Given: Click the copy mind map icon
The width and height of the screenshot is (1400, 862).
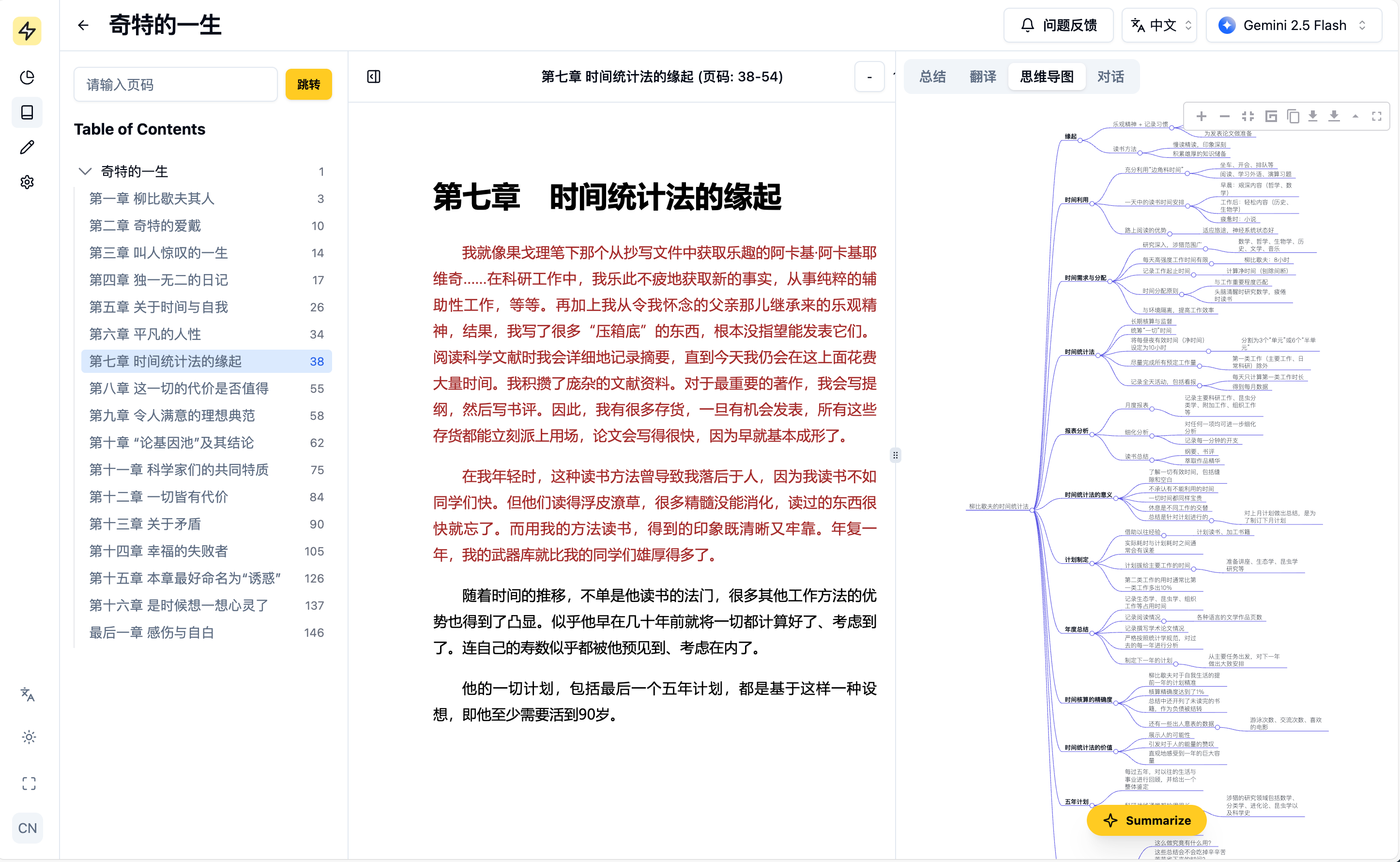Looking at the screenshot, I should 1293,116.
